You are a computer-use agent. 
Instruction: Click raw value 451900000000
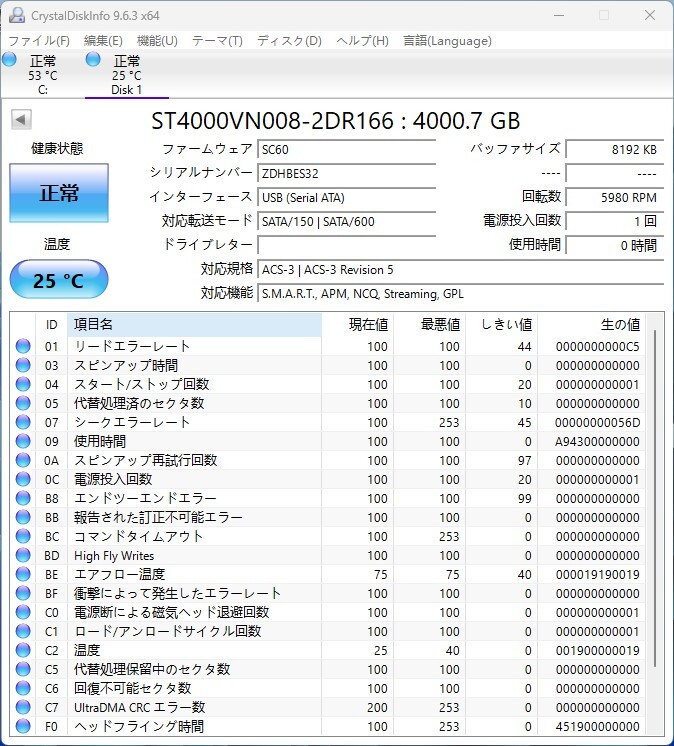click(x=597, y=727)
